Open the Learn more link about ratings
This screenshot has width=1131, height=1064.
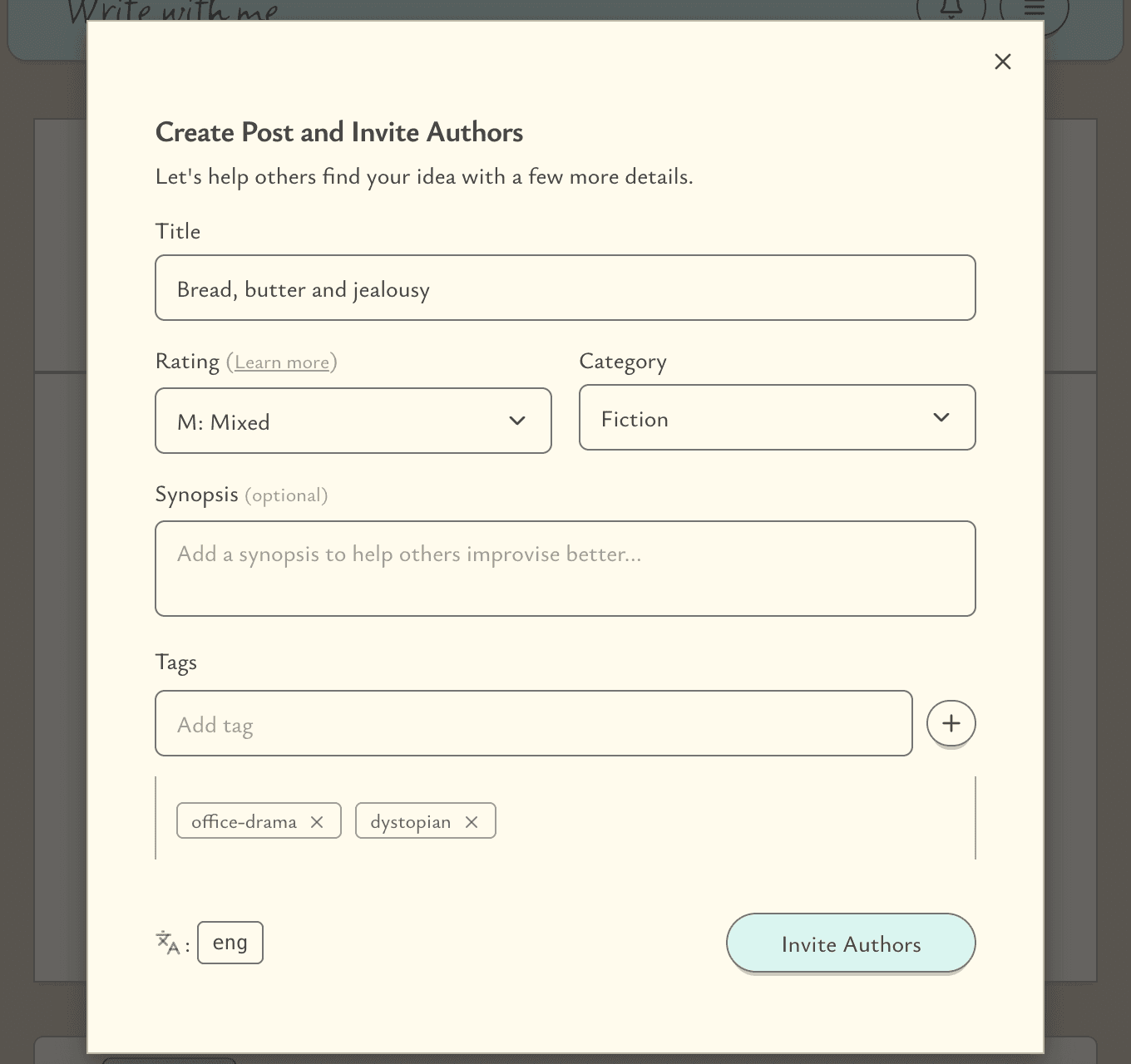(282, 362)
